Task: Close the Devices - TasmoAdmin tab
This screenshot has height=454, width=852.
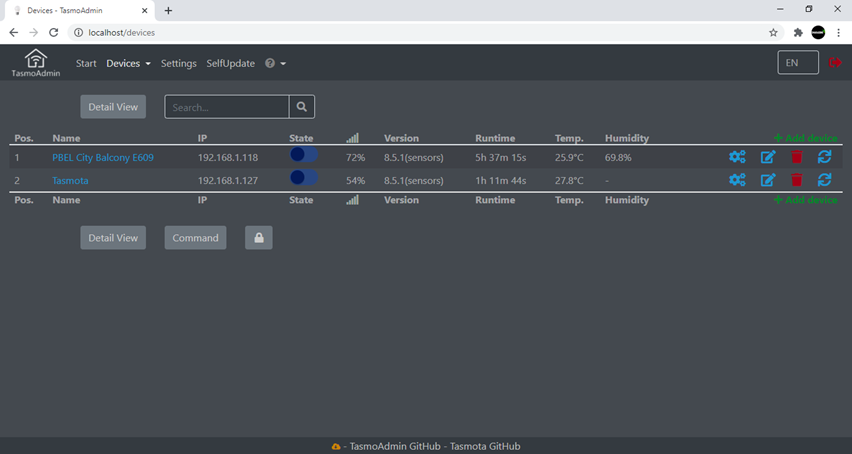Action: 145,10
